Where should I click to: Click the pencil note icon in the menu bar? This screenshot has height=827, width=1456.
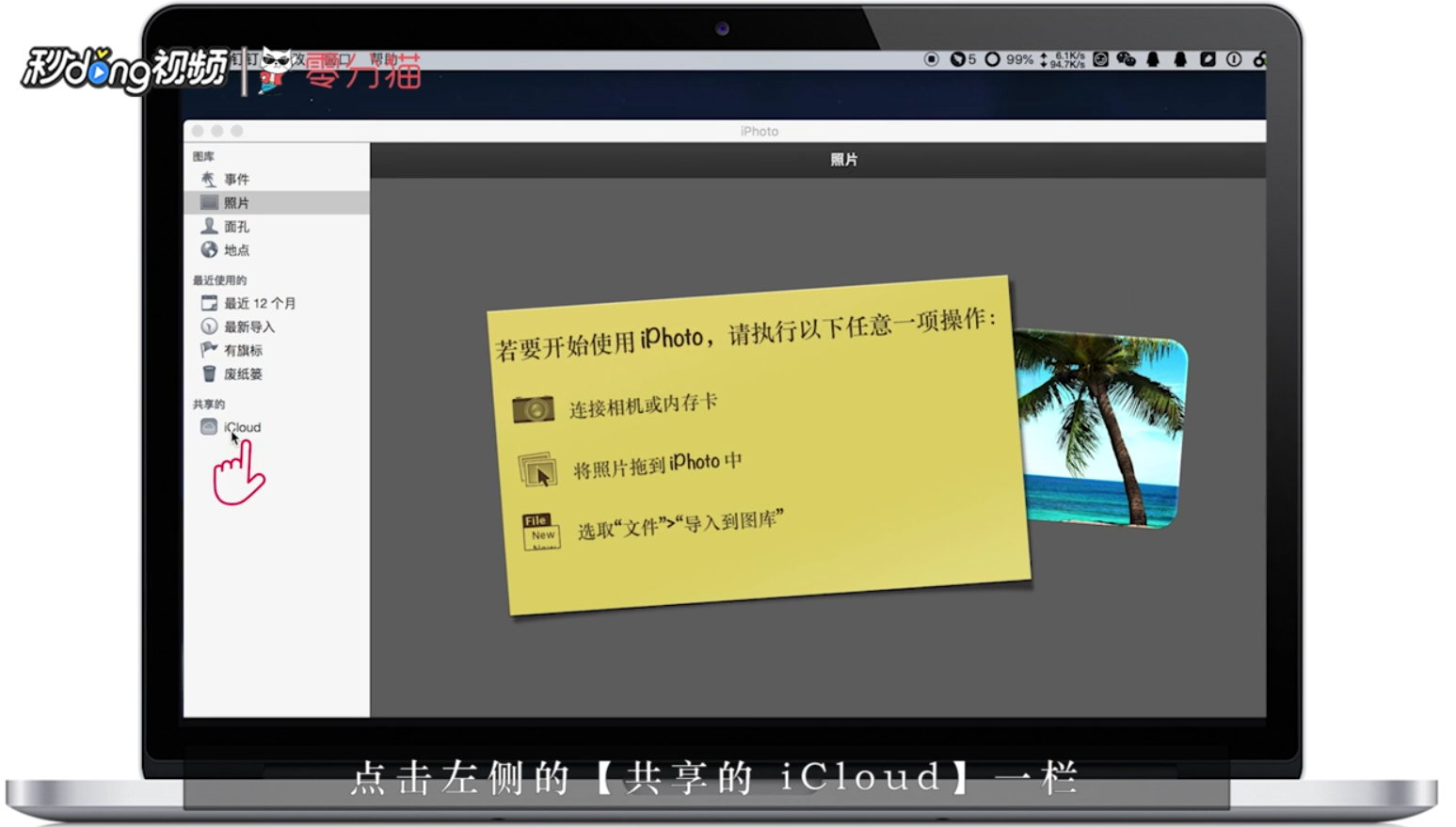1208,59
